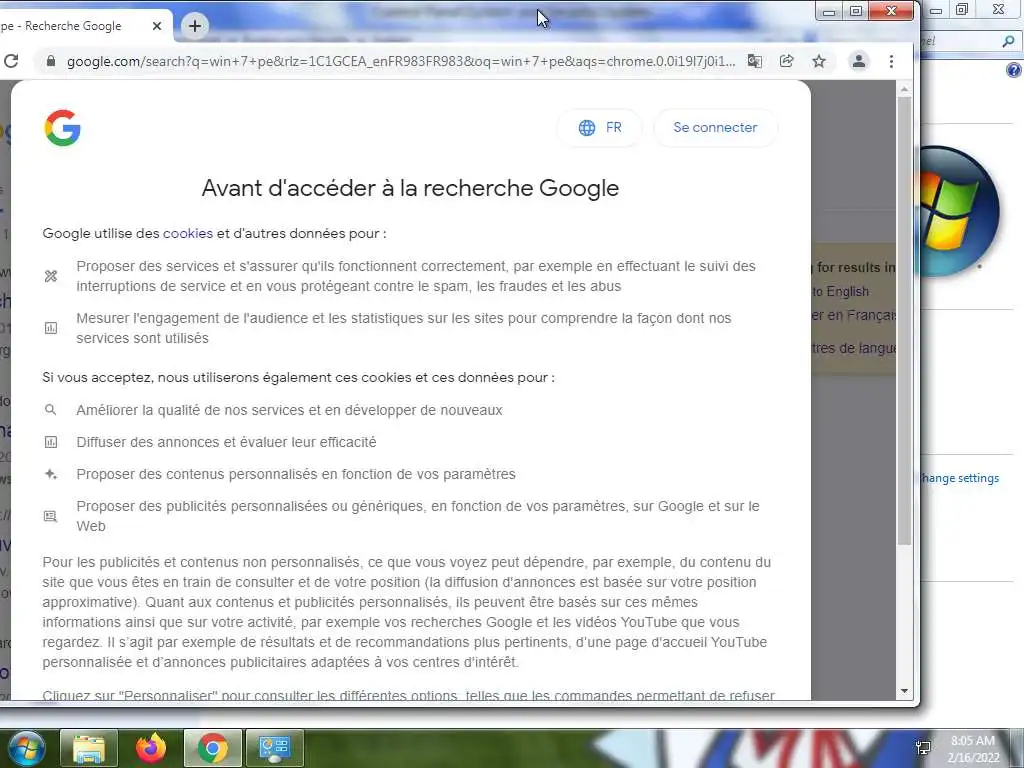Click the URL address bar
Viewport: 1024px width, 768px height.
coord(400,61)
